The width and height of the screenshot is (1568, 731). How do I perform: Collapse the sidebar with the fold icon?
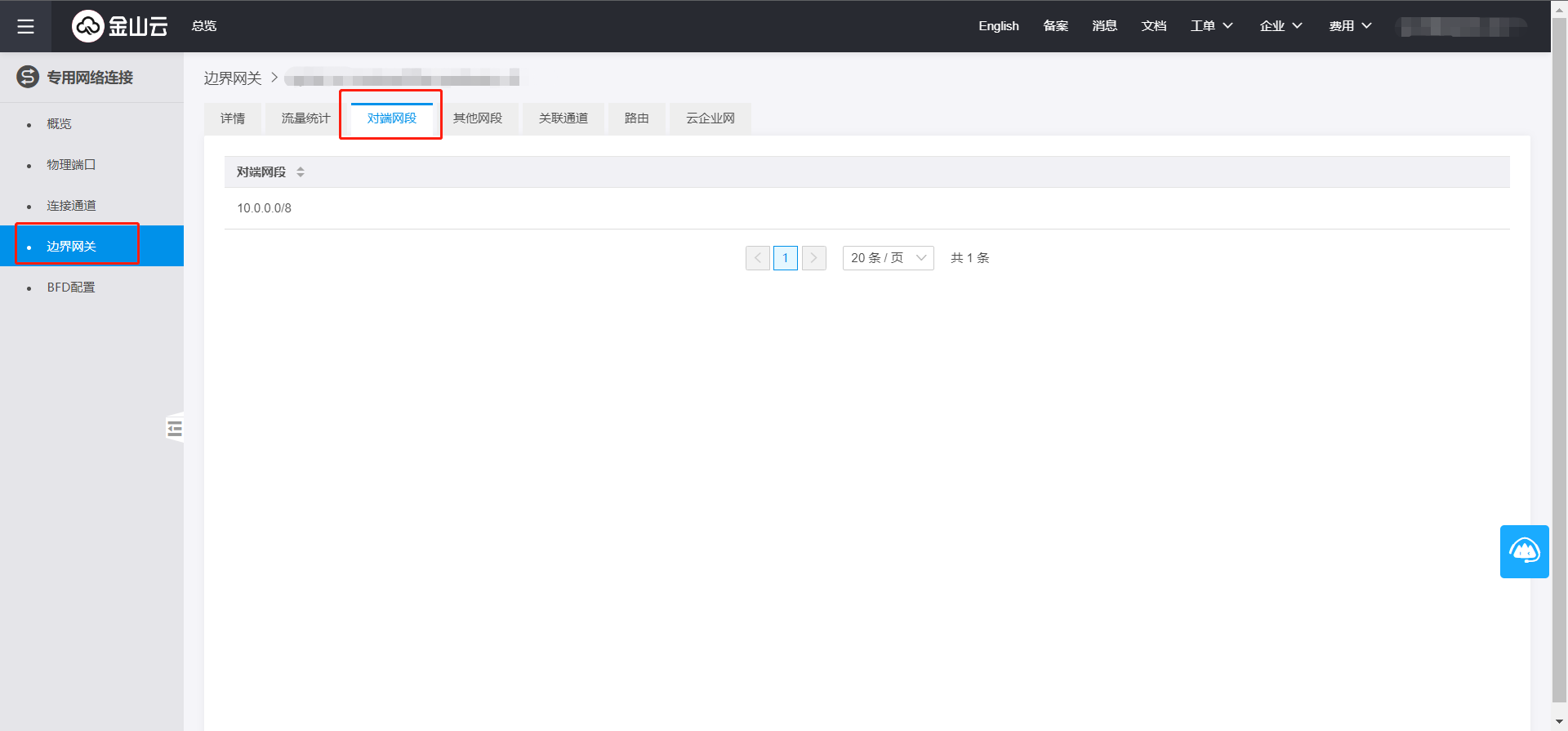(175, 428)
